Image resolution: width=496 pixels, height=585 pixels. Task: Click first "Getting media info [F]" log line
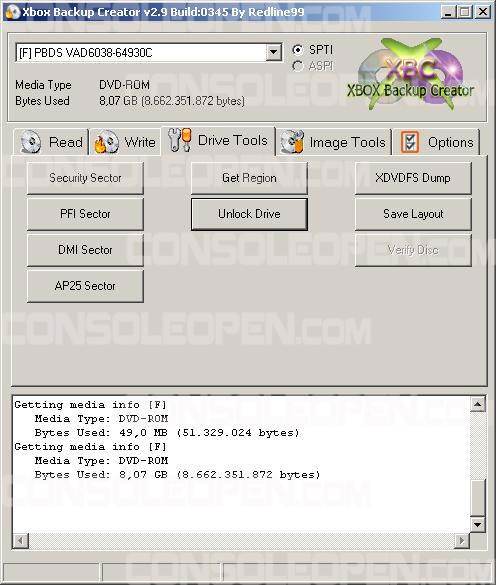click(x=90, y=405)
